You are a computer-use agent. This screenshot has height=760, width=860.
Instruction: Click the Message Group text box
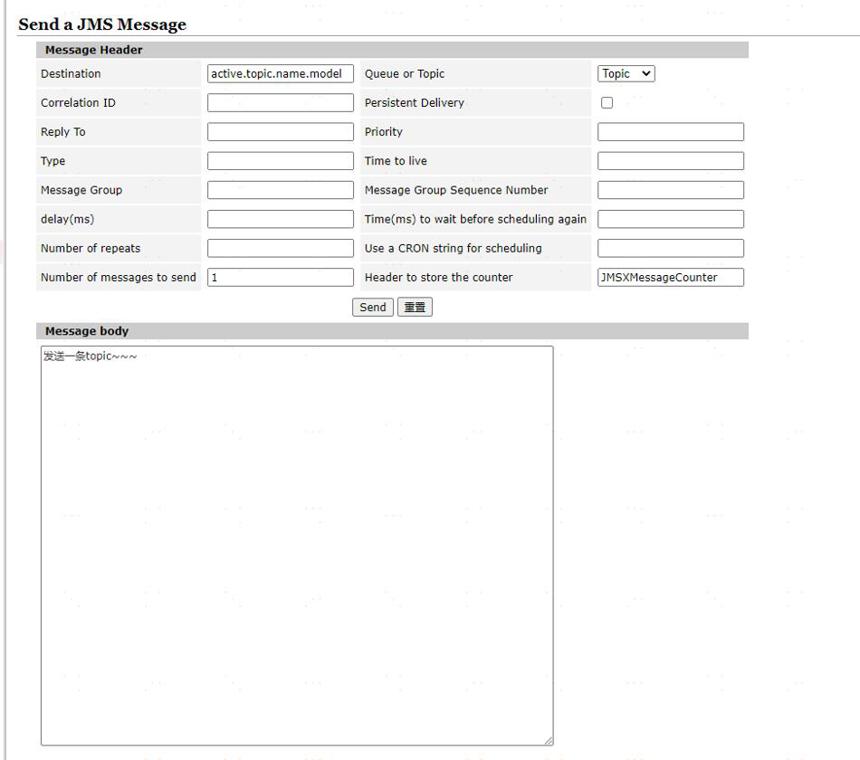280,190
